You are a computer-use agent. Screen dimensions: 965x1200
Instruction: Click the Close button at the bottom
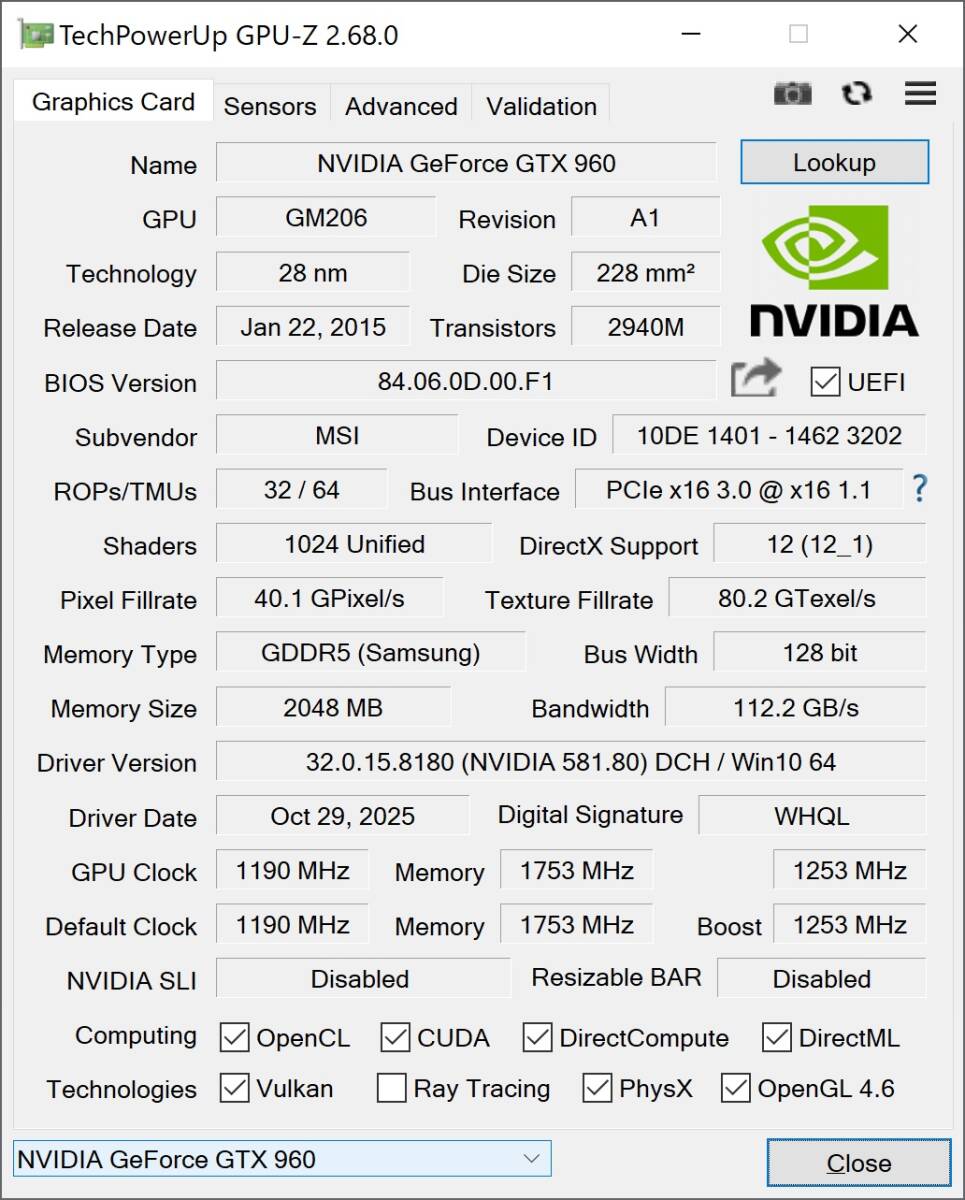point(858,1163)
